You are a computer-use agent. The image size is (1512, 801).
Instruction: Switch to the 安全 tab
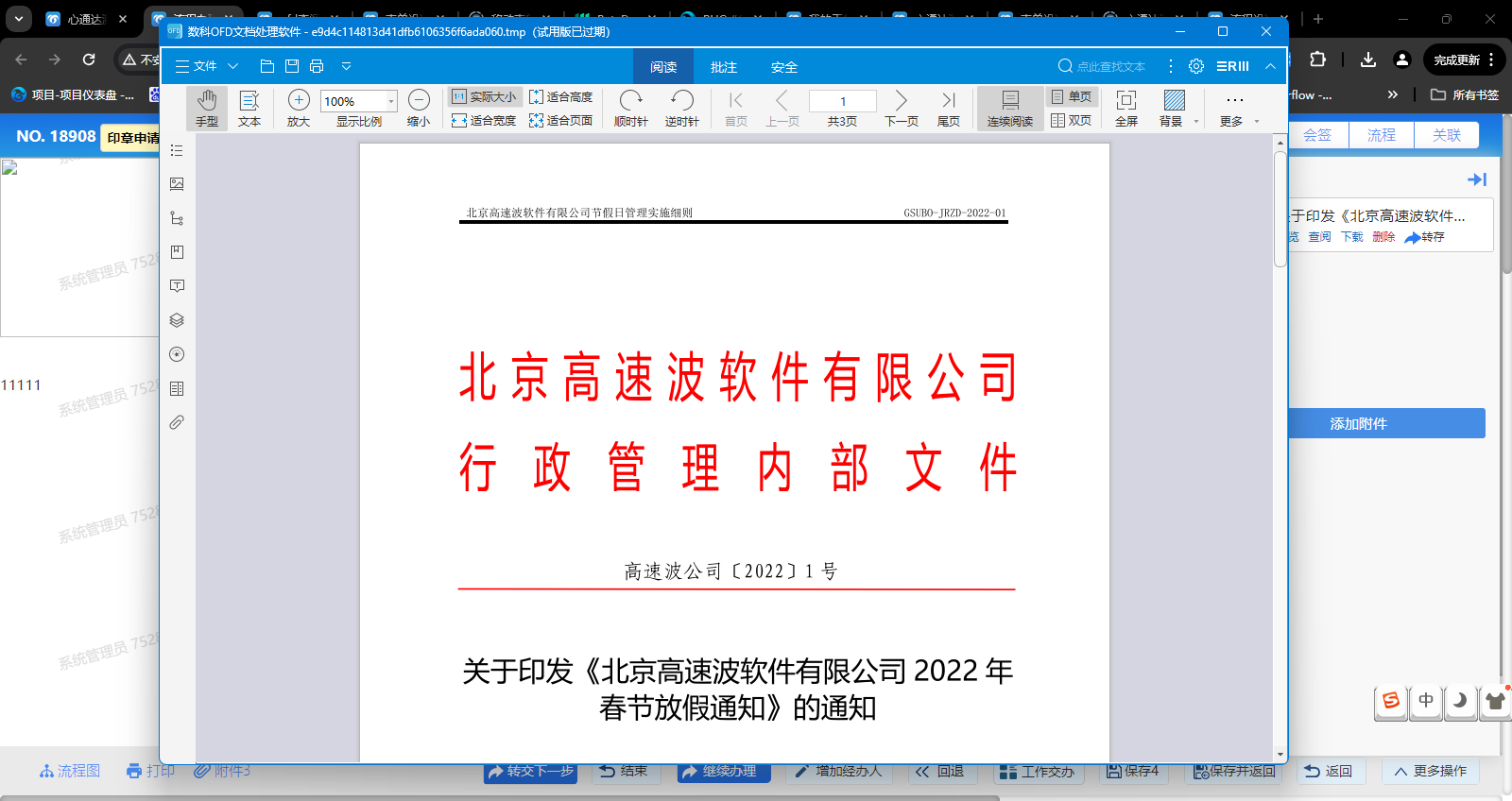pos(784,67)
